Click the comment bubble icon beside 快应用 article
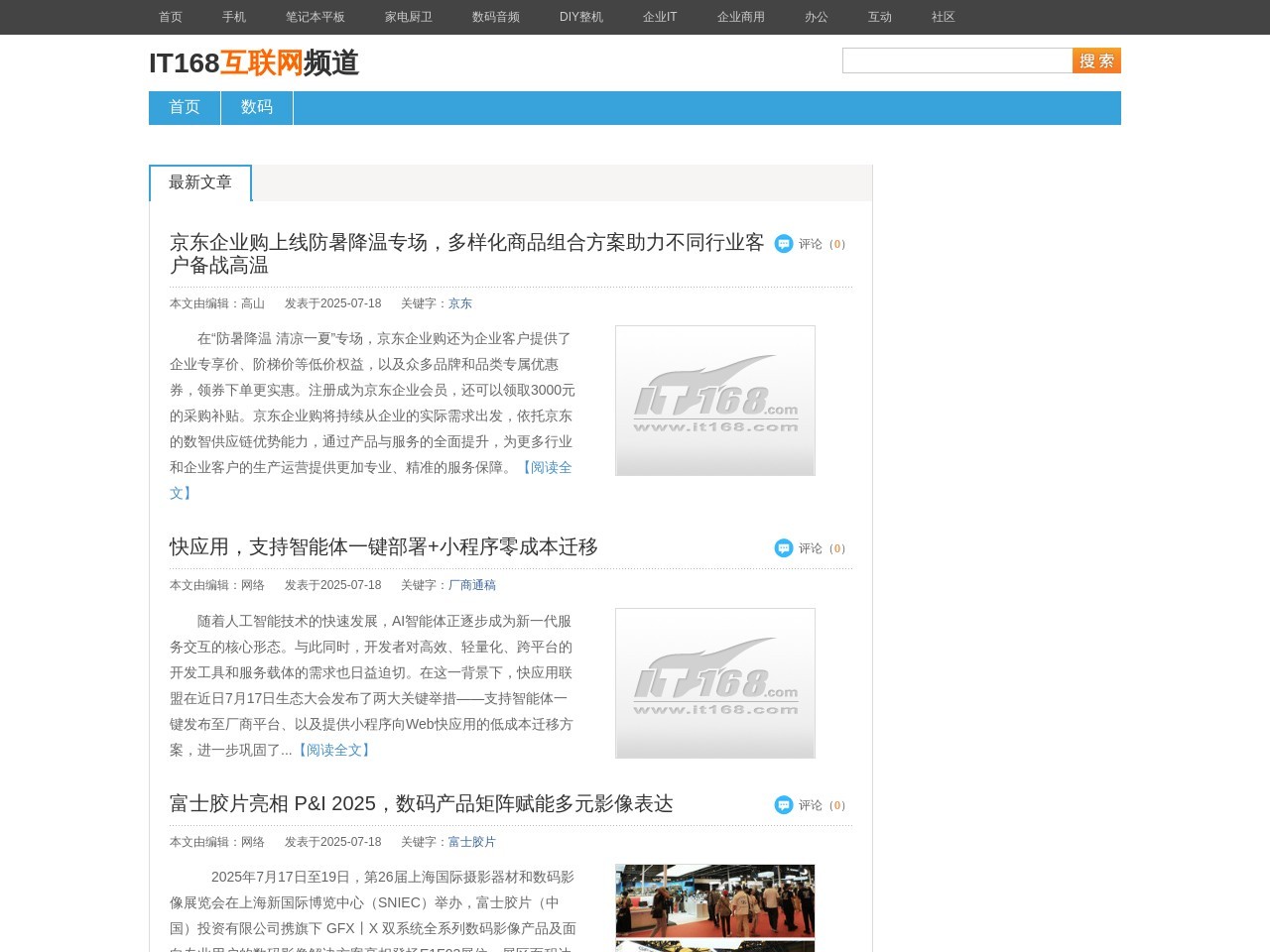The width and height of the screenshot is (1270, 952). pos(785,546)
